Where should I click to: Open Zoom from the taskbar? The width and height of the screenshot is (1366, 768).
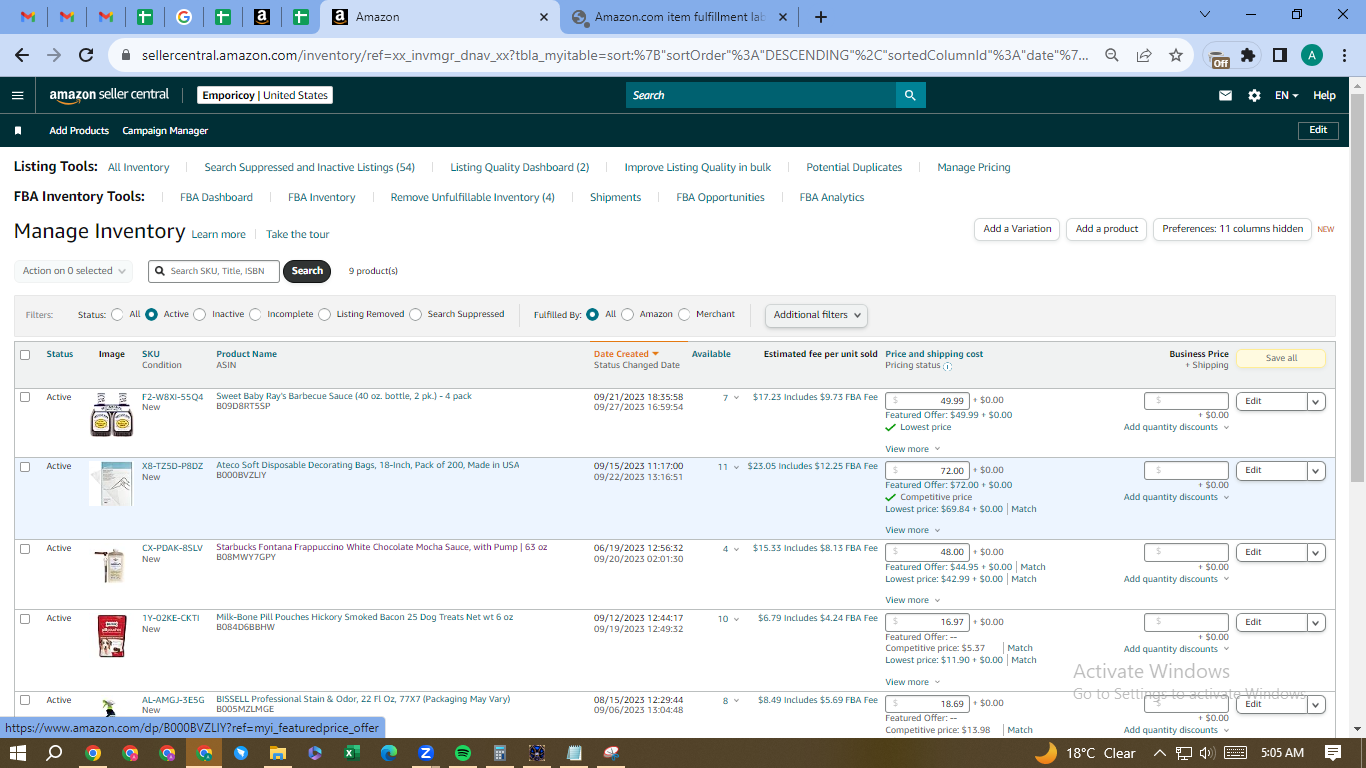tap(425, 753)
